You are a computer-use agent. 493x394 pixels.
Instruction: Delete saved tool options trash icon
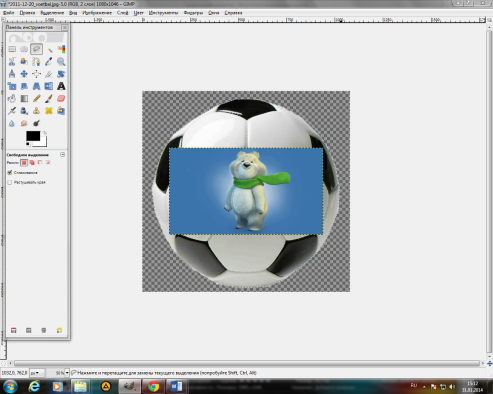44,330
